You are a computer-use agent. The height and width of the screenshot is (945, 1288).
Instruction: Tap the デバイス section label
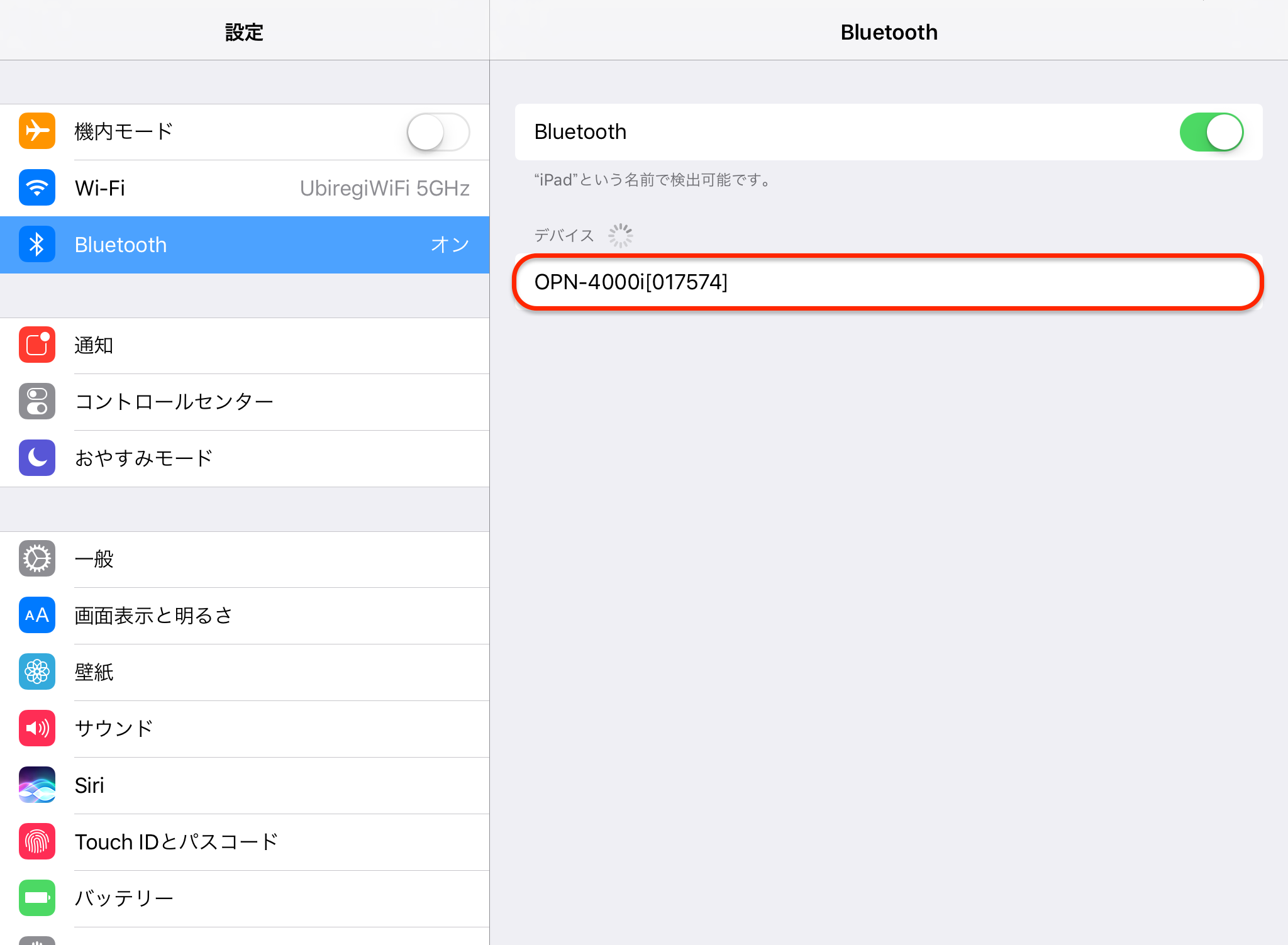pyautogui.click(x=564, y=236)
